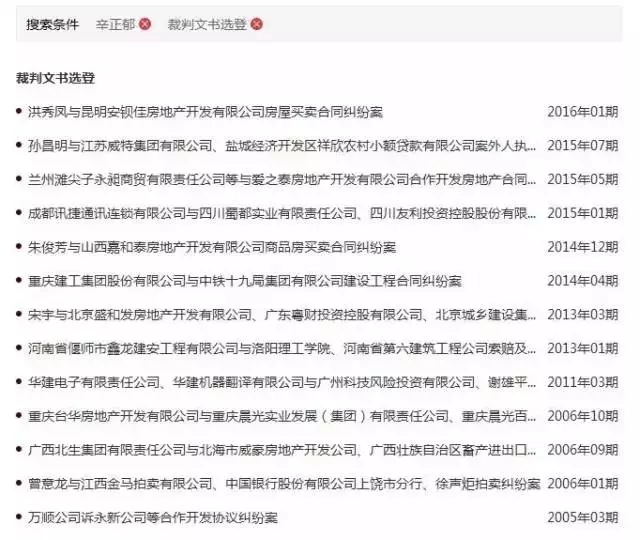Click issue label 2006年01期
This screenshot has width=640, height=540.
[583, 484]
